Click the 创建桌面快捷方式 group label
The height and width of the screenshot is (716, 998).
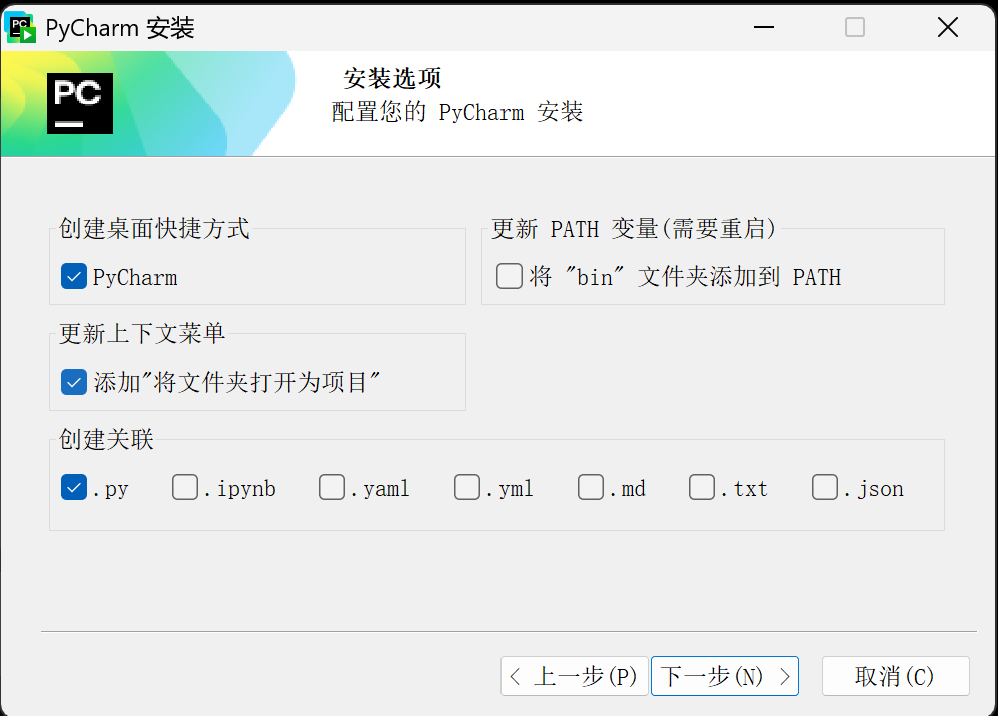[154, 228]
